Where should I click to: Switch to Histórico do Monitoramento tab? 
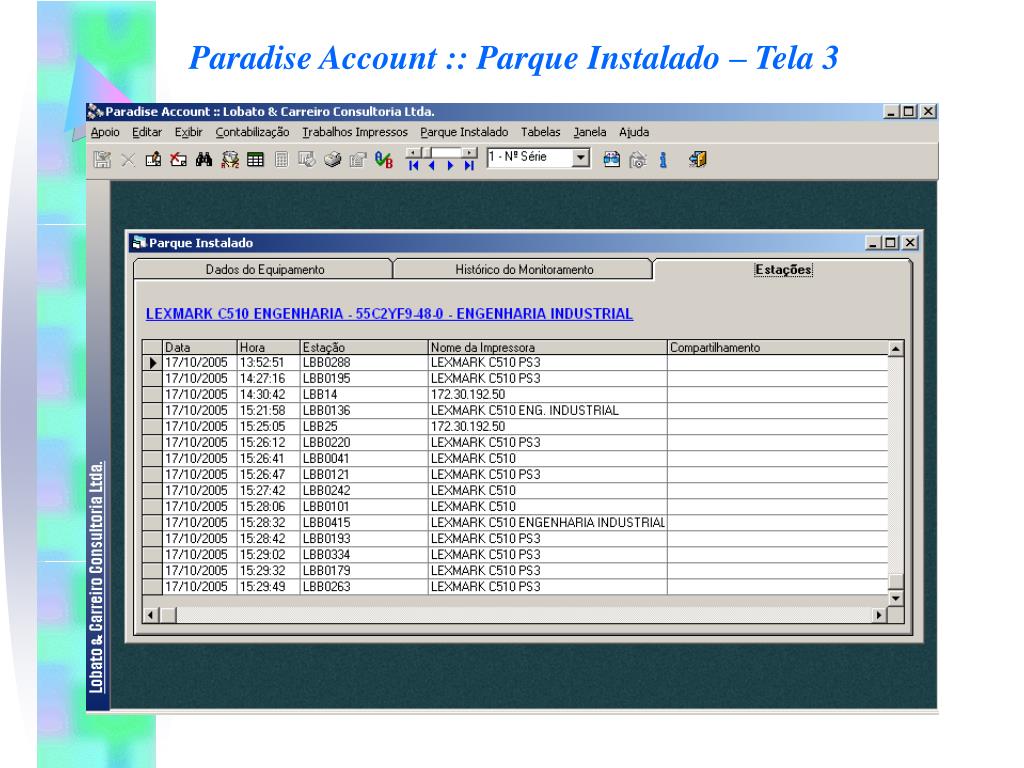524,269
